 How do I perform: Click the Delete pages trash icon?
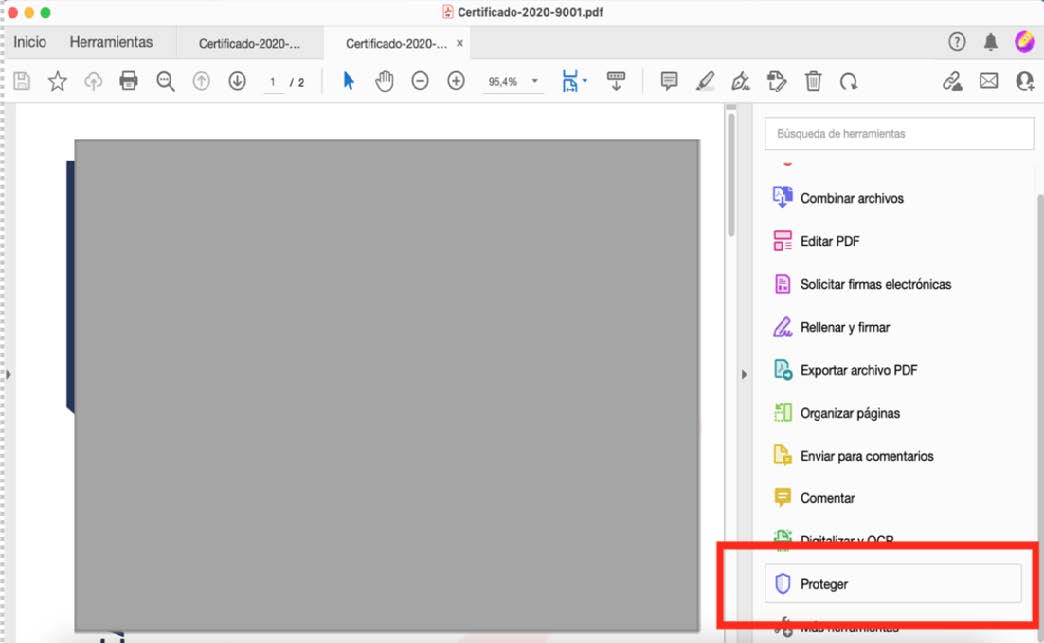[813, 81]
